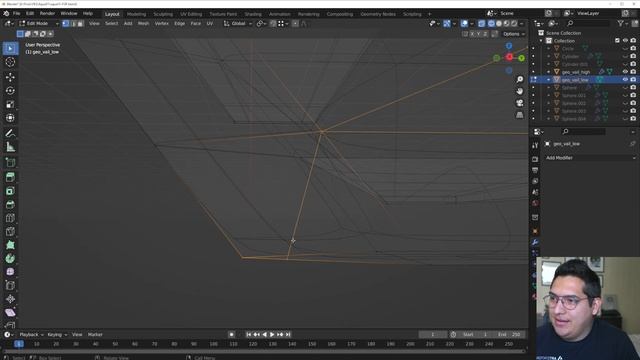Image resolution: width=640 pixels, height=360 pixels.
Task: Click the pan view hand gizmo
Action: pos(520,91)
